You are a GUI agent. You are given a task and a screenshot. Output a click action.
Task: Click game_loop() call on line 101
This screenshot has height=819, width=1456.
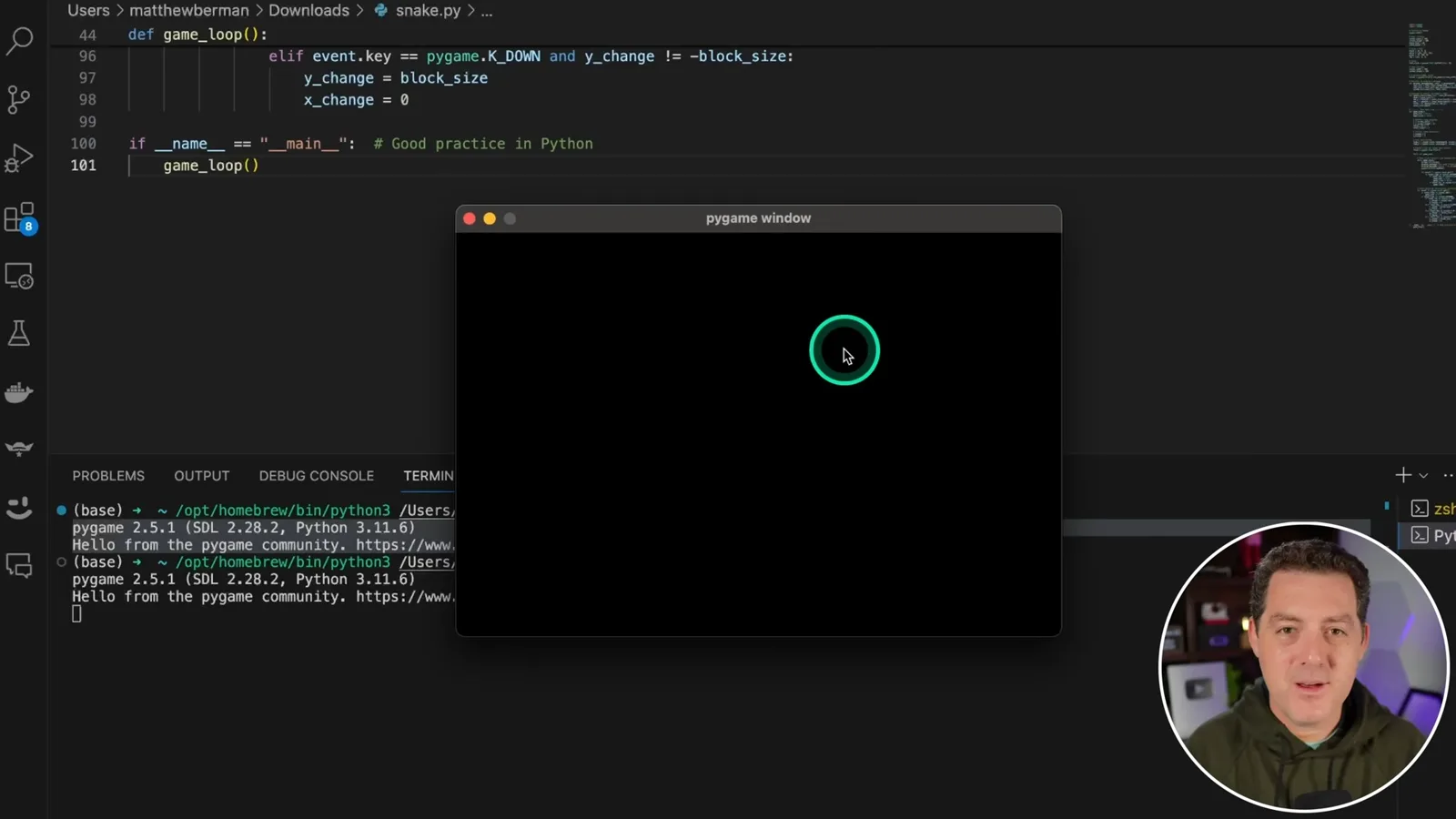tap(211, 166)
